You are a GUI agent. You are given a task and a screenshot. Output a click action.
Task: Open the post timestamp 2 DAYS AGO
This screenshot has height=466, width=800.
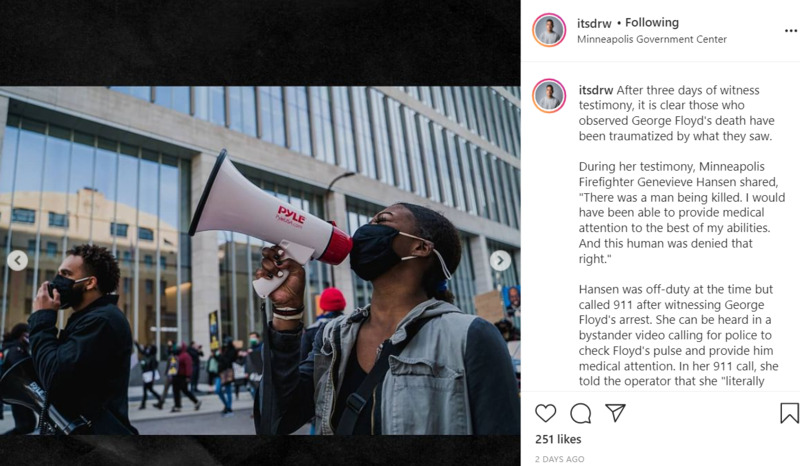559,459
